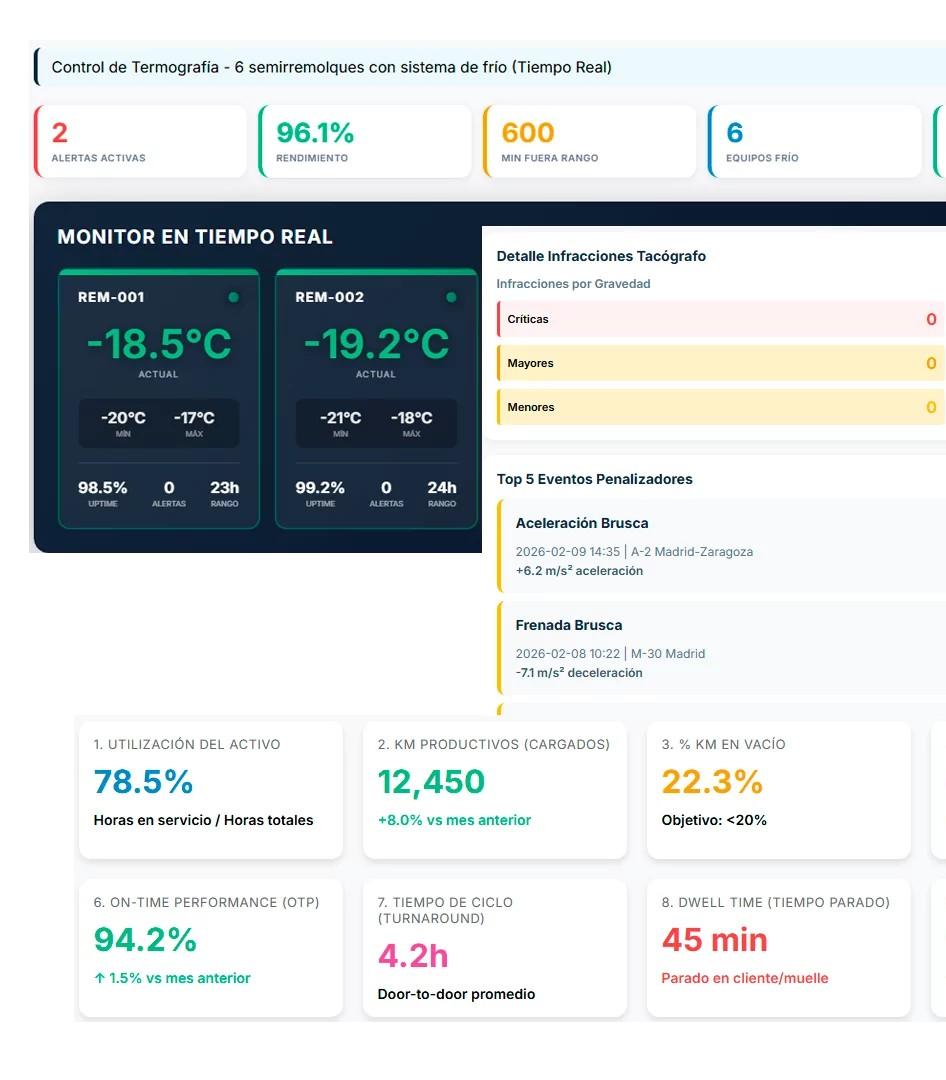This screenshot has height=1080, width=946.
Task: Open the Km Productivos (Cargados) KPI card
Action: click(495, 790)
